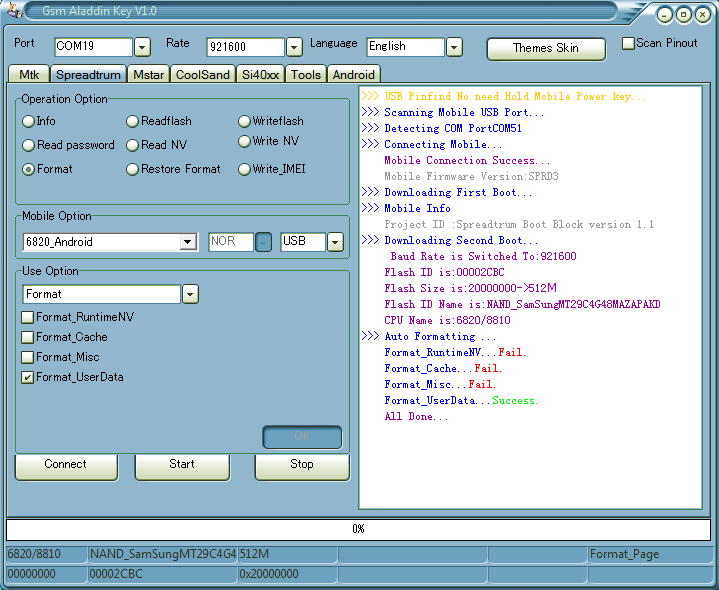Click the Stop button

(302, 466)
